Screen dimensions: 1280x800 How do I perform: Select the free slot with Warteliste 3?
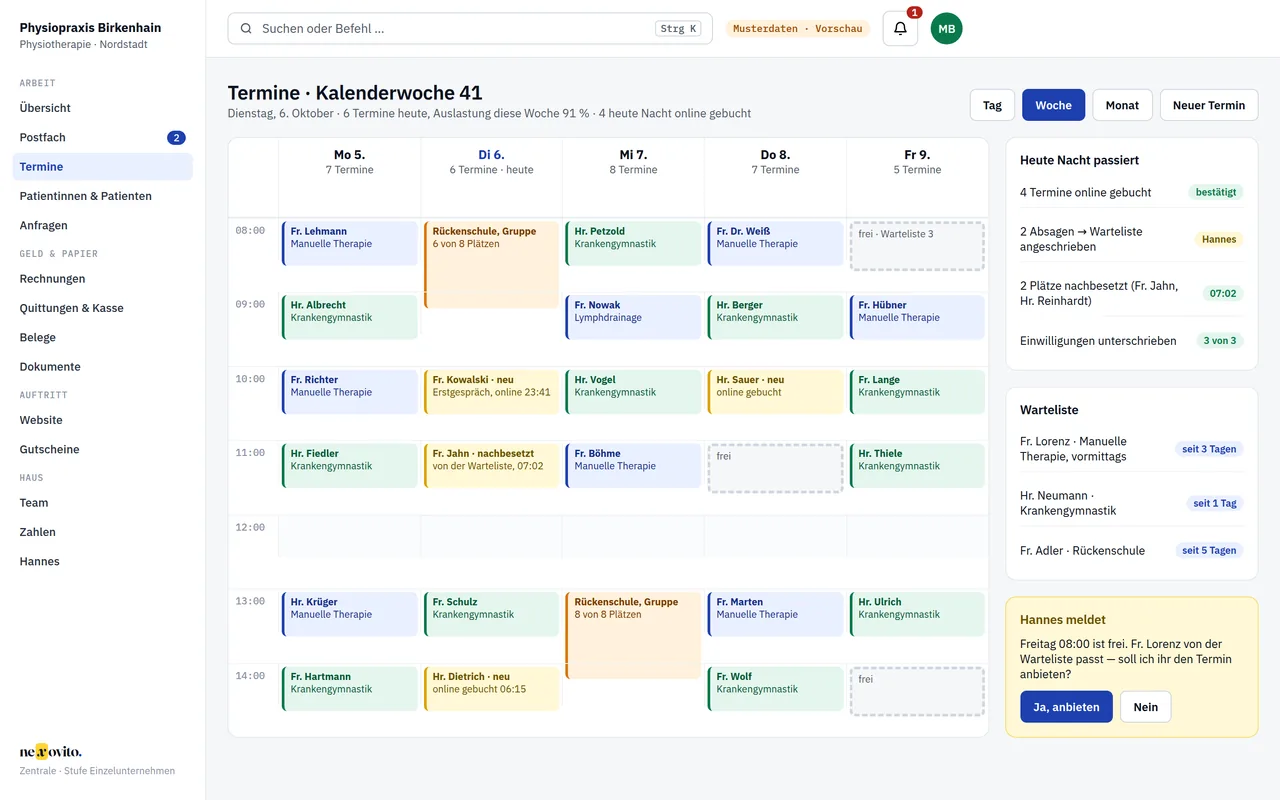click(917, 246)
